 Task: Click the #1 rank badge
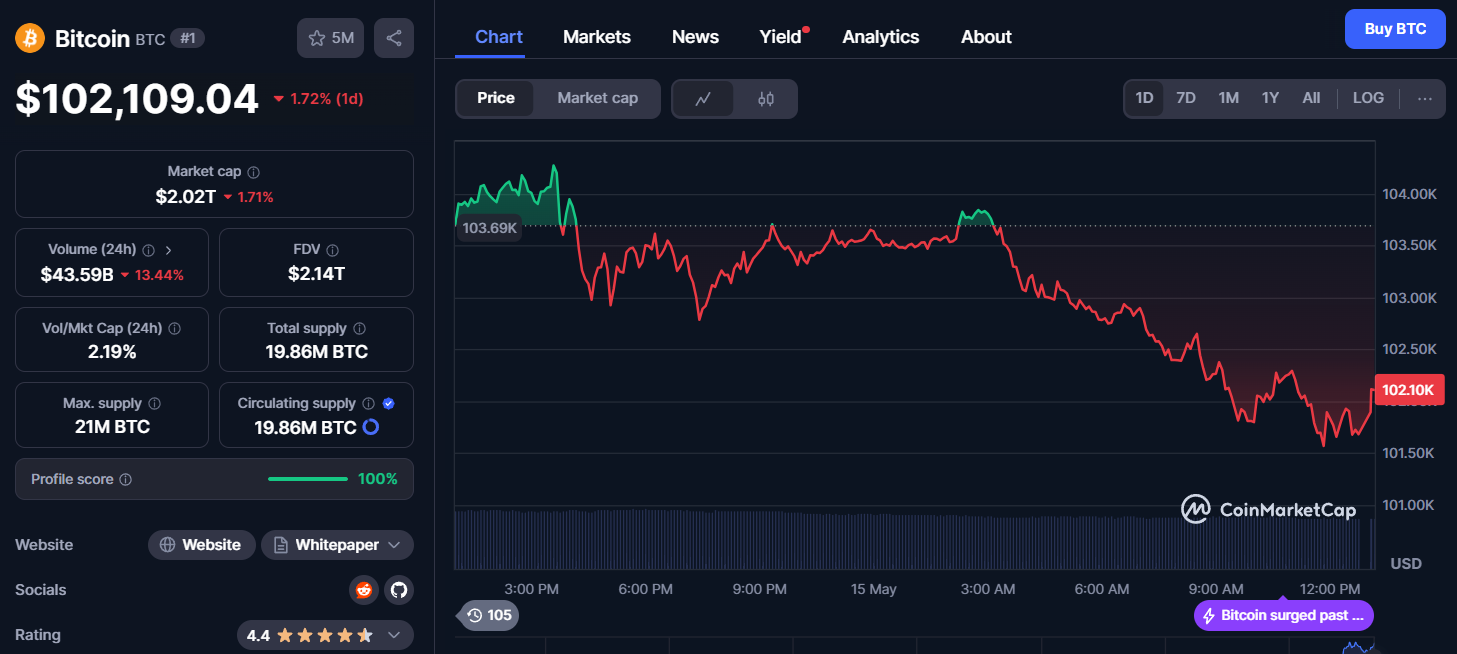(x=187, y=38)
